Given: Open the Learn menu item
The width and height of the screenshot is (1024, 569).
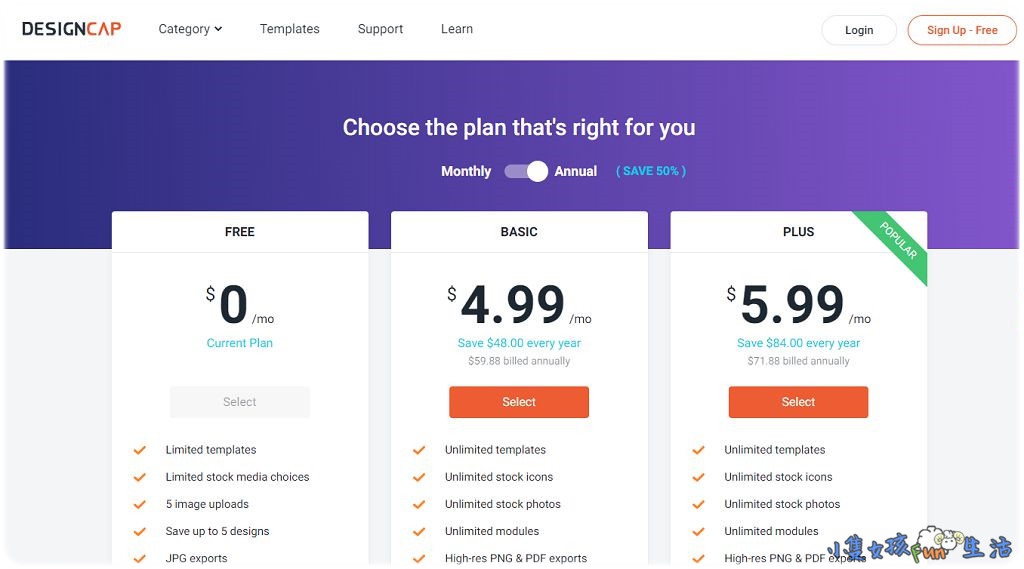Looking at the screenshot, I should [457, 29].
